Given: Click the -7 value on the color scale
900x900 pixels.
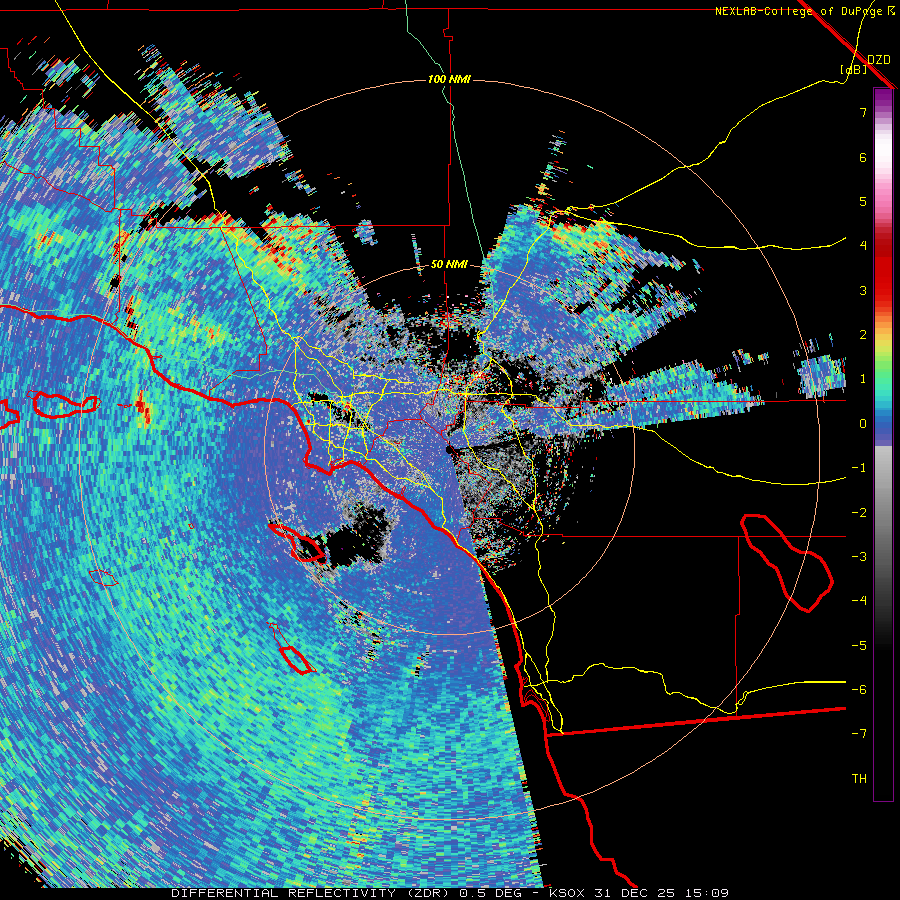Looking at the screenshot, I should pyautogui.click(x=859, y=734).
